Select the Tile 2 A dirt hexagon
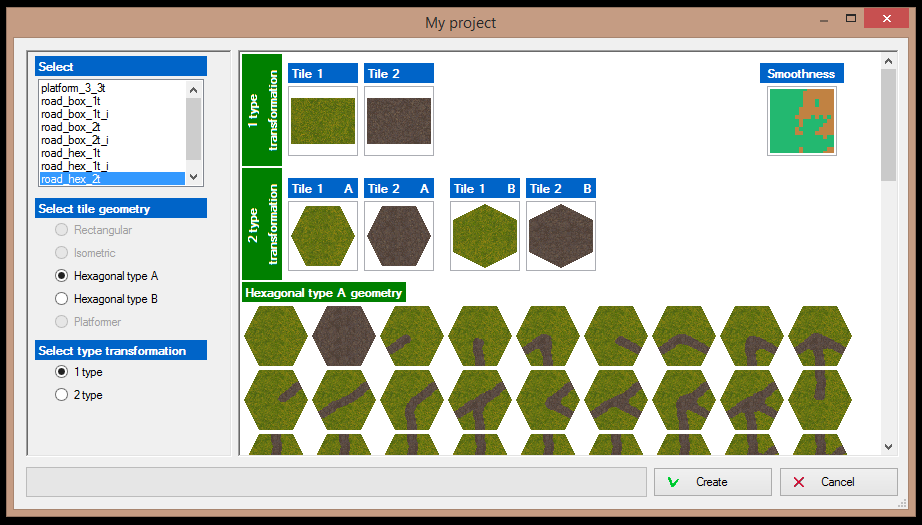The height and width of the screenshot is (525, 922). [398, 236]
